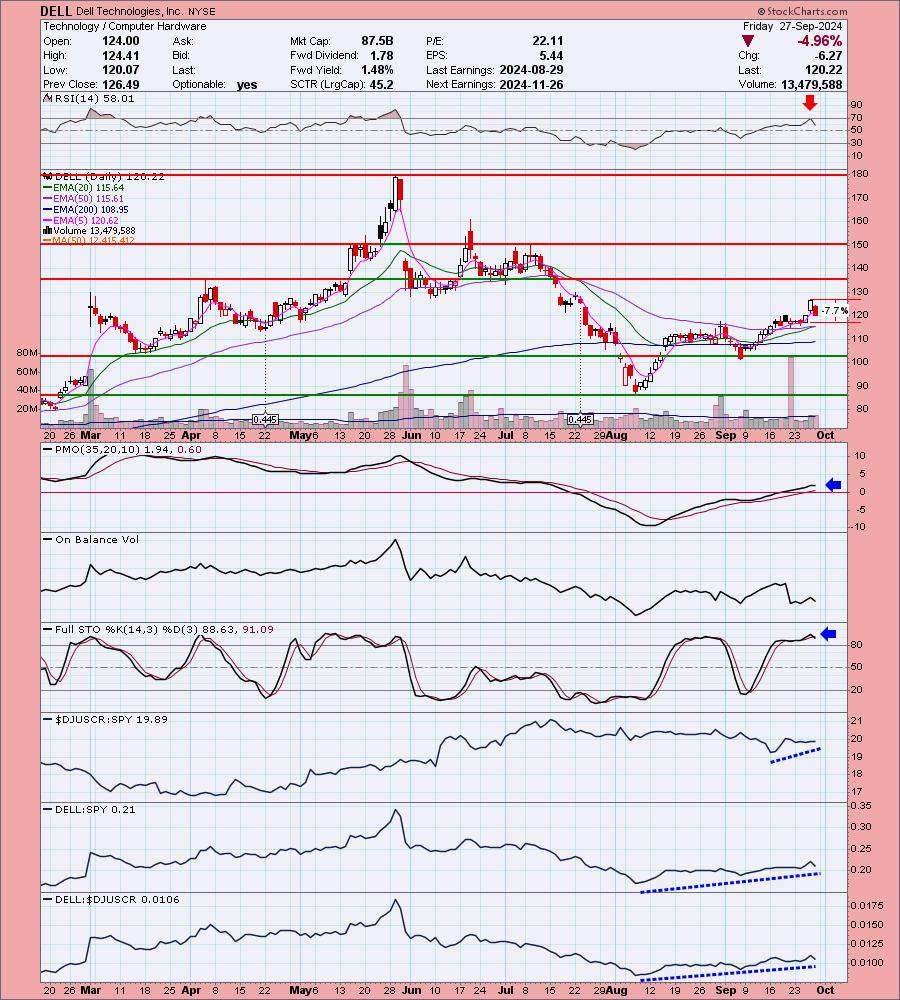Click the SCTR (LrgCap) value 45.2
The width and height of the screenshot is (900, 1000).
click(x=382, y=85)
